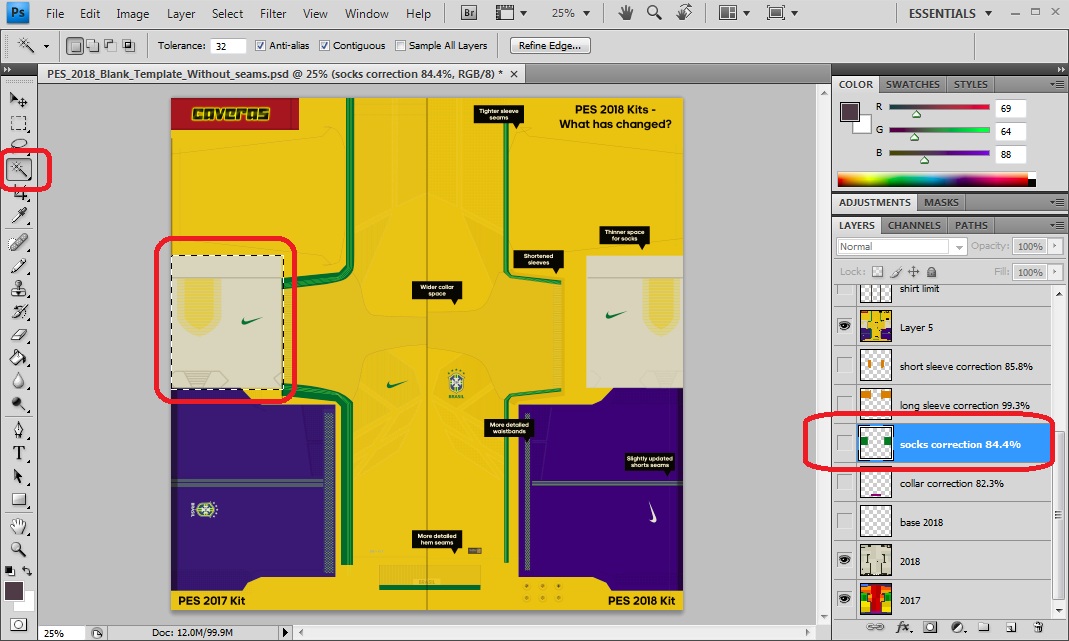1069x641 pixels.
Task: Select the Healing Brush tool
Action: [x=18, y=242]
